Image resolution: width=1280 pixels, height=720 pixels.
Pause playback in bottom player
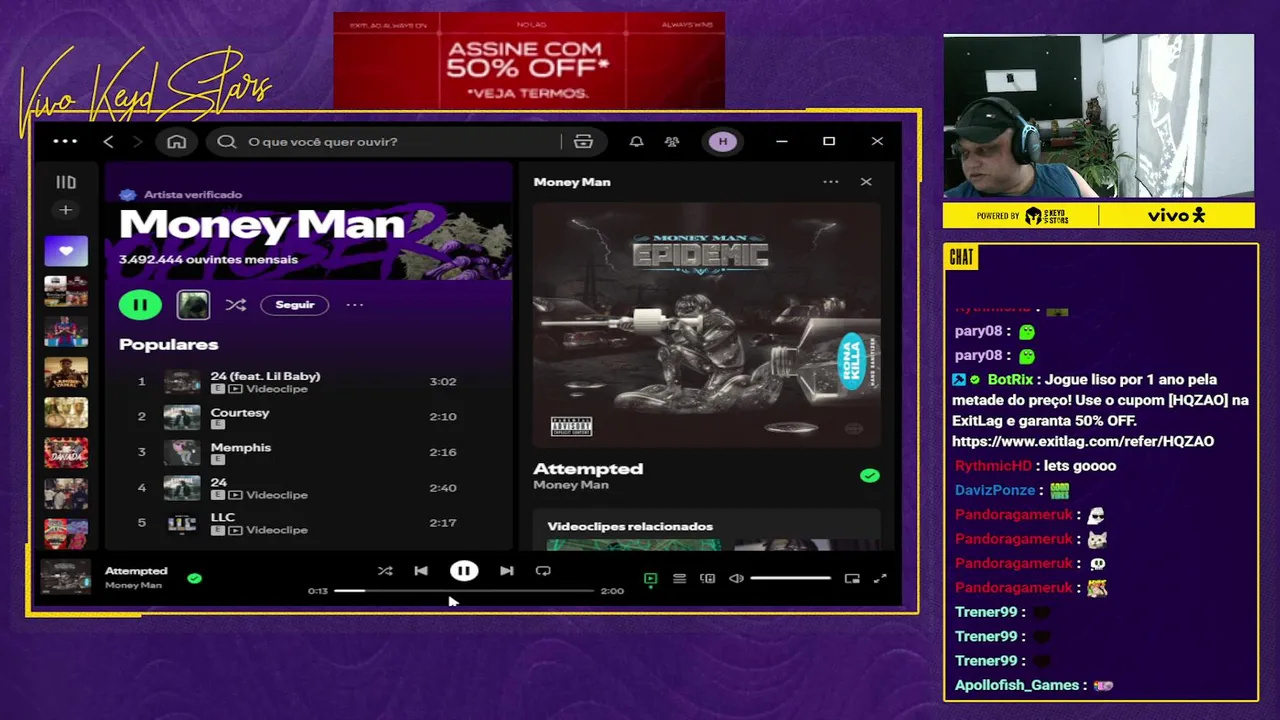coord(464,571)
